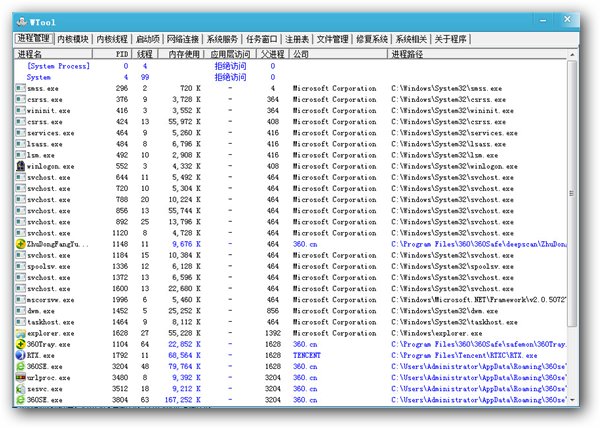
Task: Switch to the 注册表 tab
Action: point(297,39)
